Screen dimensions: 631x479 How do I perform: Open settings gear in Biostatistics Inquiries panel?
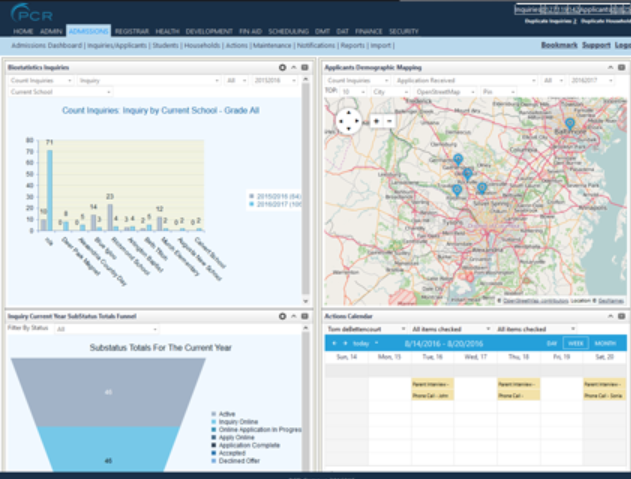[283, 68]
